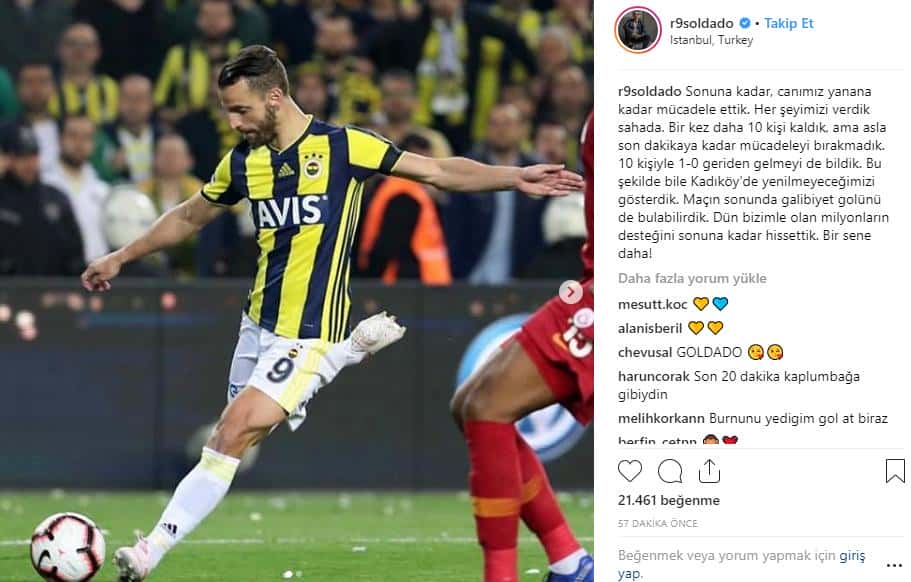The image size is (911, 582).
Task: View the 21.461 beğenme likes list
Action: coord(669,500)
